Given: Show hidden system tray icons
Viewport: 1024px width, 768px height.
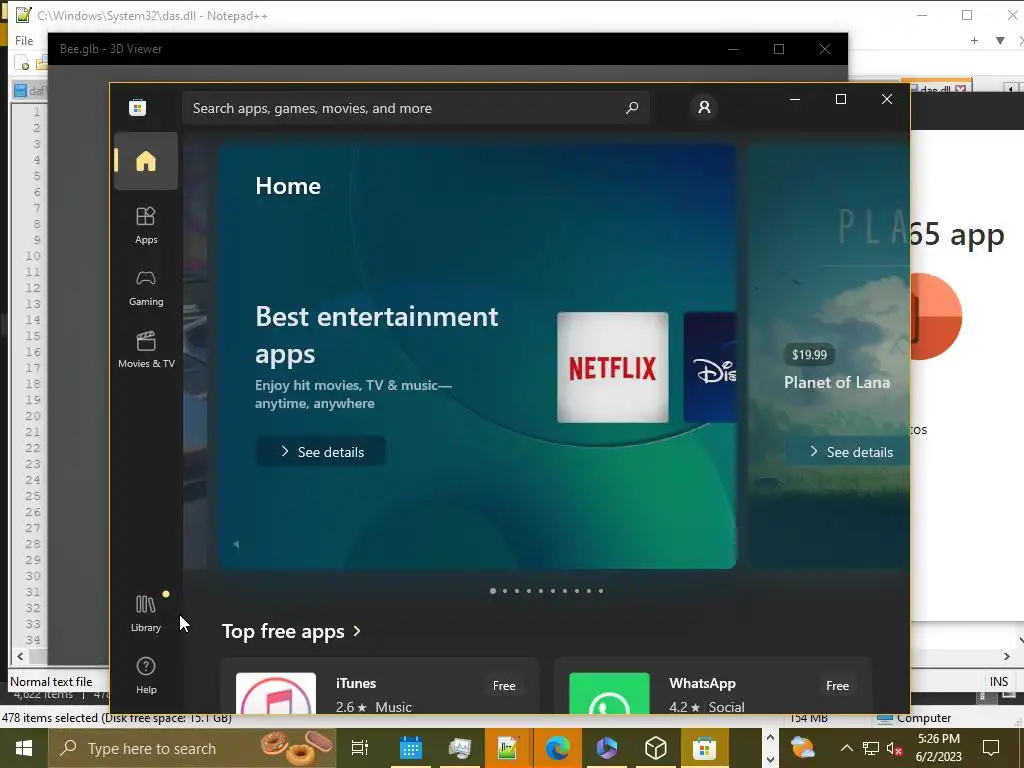Looking at the screenshot, I should (x=846, y=748).
